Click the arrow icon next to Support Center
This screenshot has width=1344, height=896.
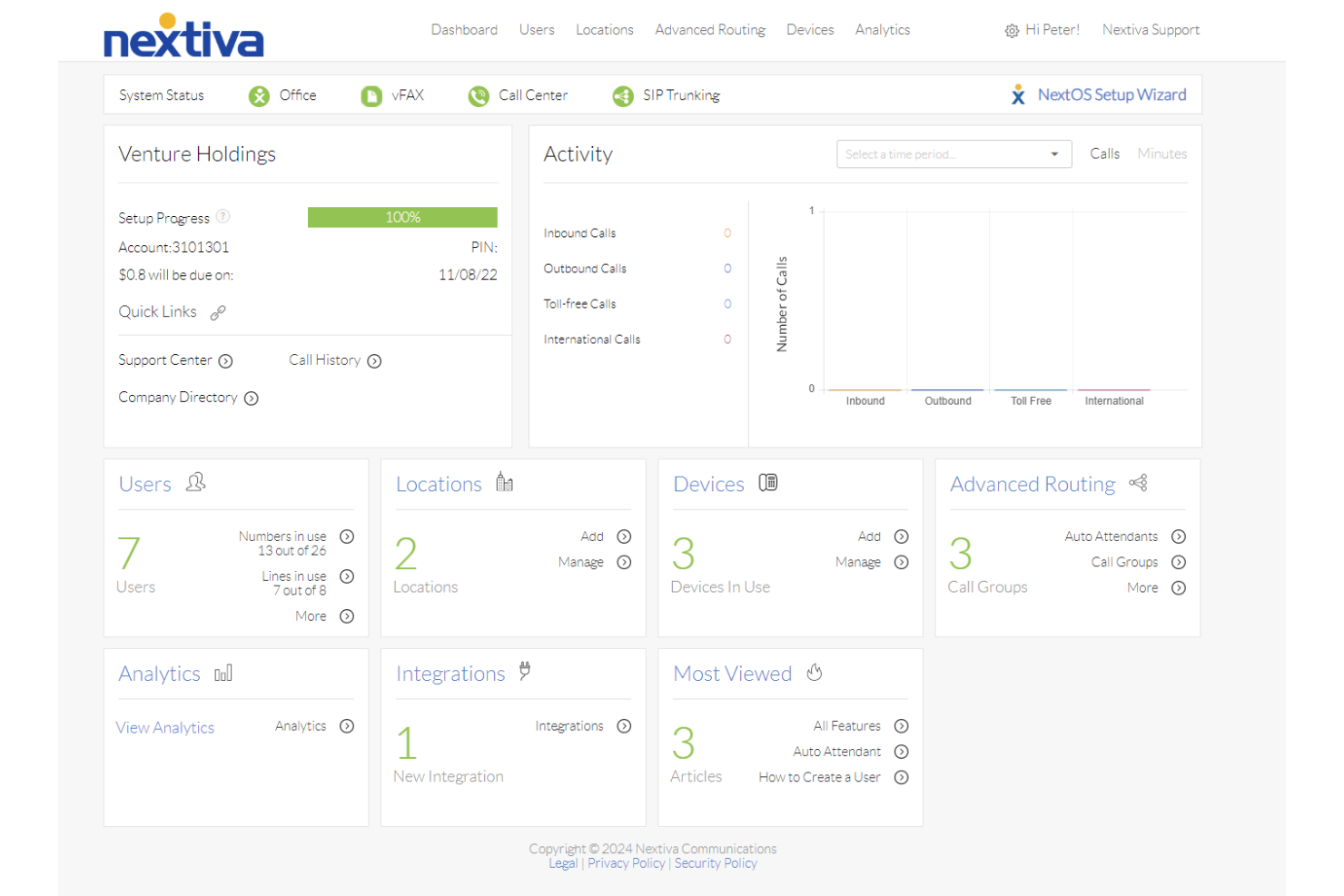[x=225, y=361]
